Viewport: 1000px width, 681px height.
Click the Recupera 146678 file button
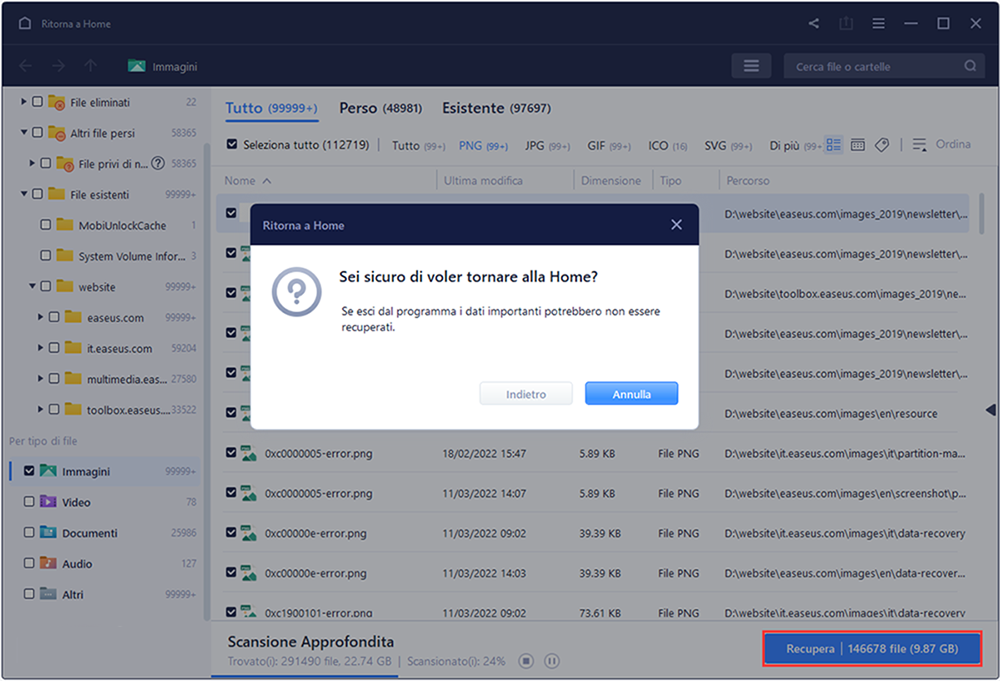click(x=872, y=648)
